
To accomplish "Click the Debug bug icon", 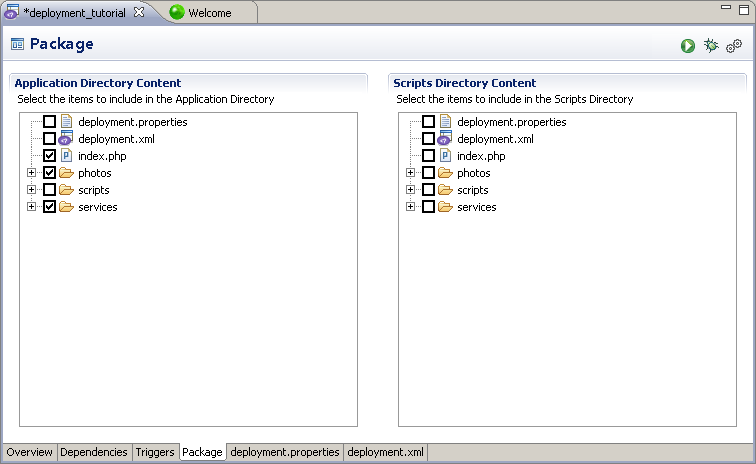I will point(711,46).
